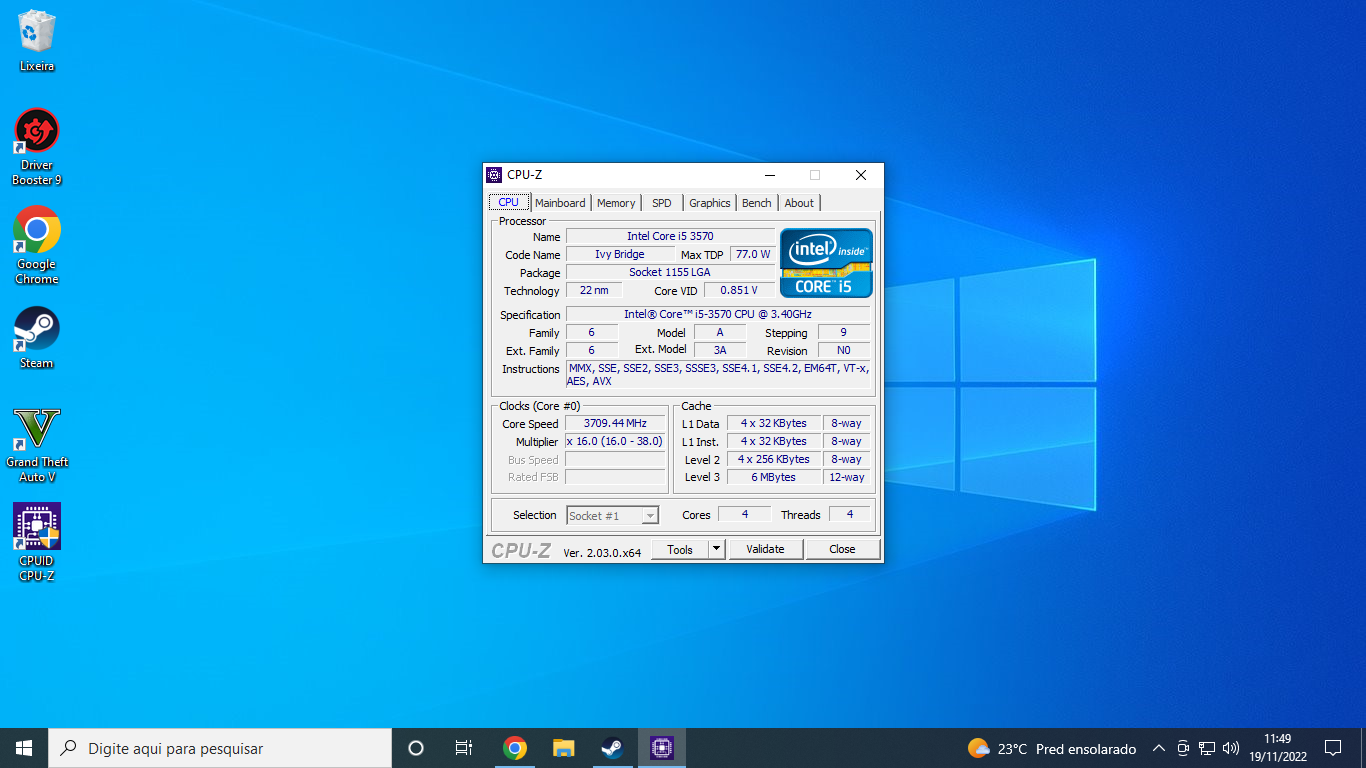Open the weather widget showing 23°C
Viewport: 1366px width, 768px height.
(1052, 748)
